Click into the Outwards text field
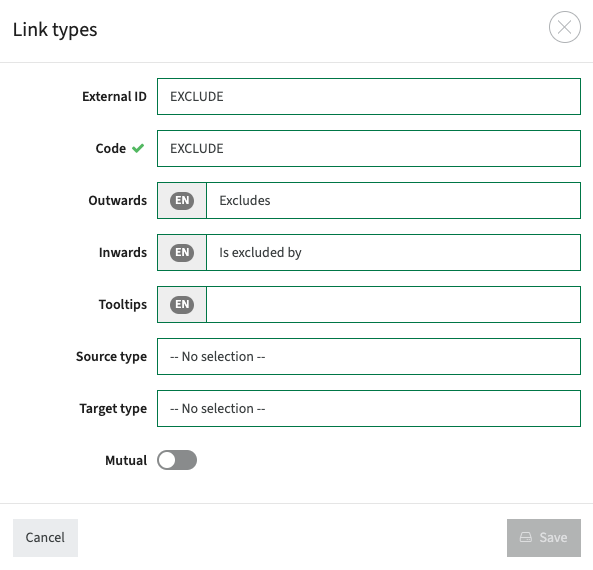Screen dimensions: 593x570 (x=393, y=200)
